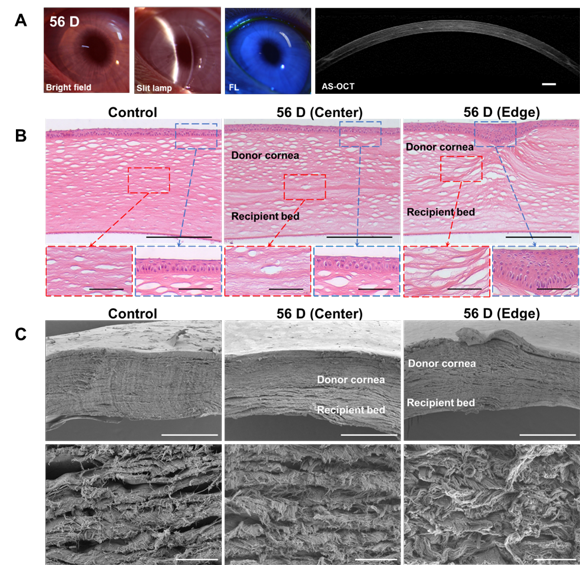
Task: Click the panel B letter label
Action: (x=21, y=136)
